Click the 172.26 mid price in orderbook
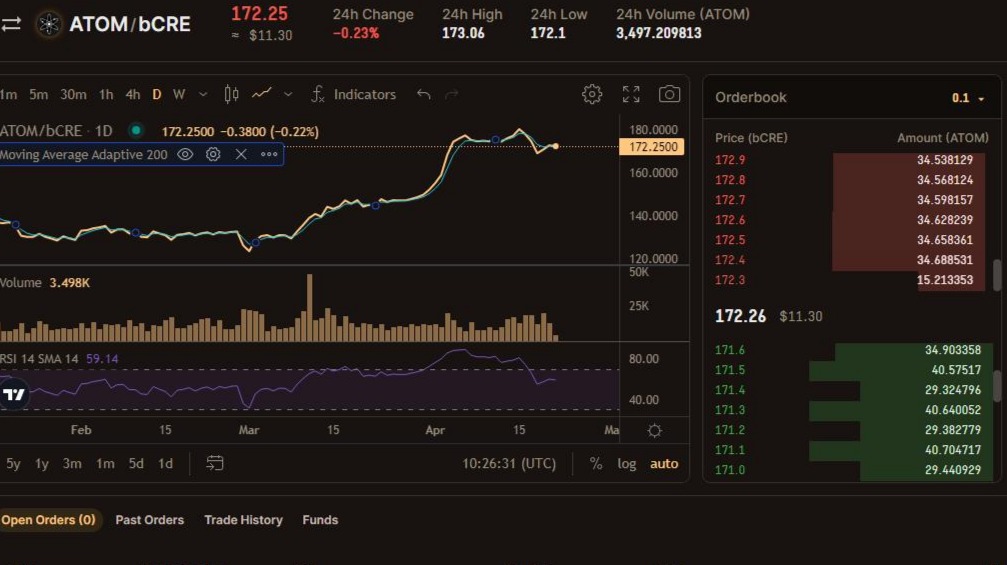The height and width of the screenshot is (565, 1007). pos(740,316)
